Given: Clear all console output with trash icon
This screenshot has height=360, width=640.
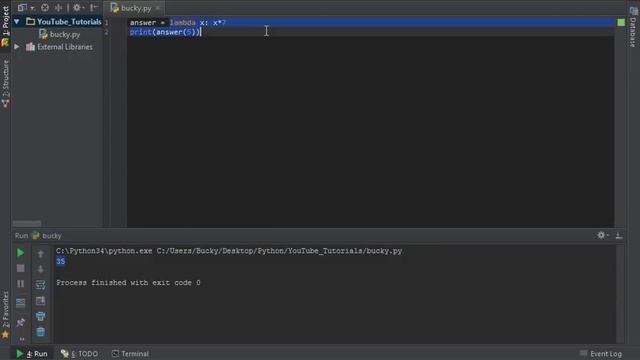Looking at the screenshot, I should (40, 331).
